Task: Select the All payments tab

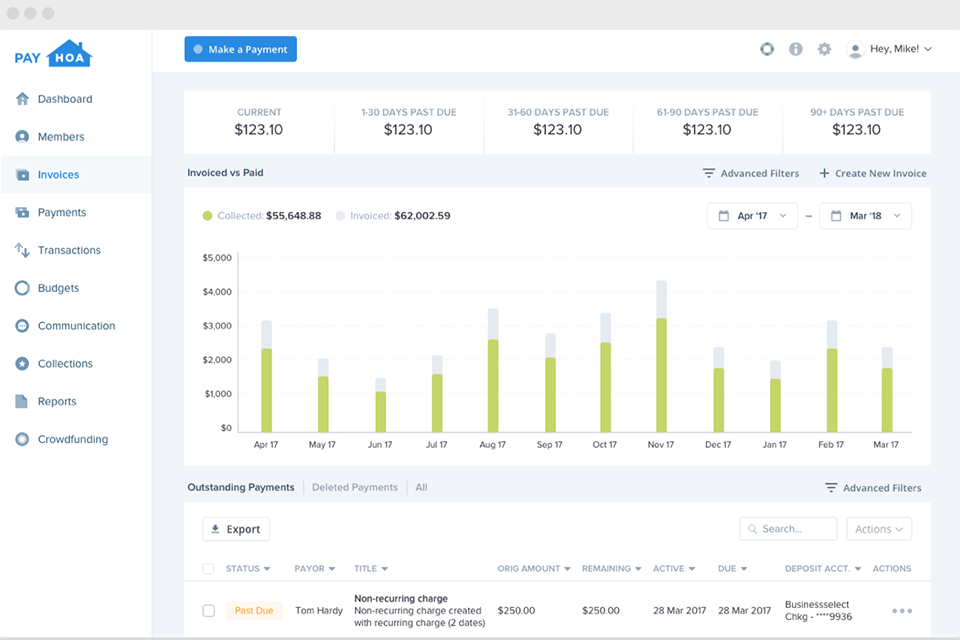Action: pyautogui.click(x=421, y=487)
